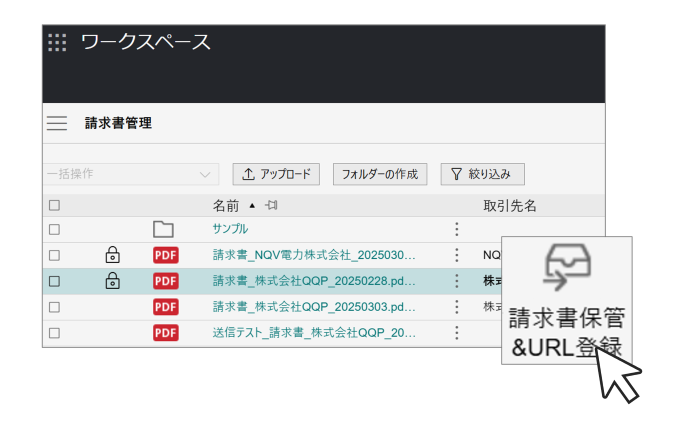Toggle the select-all checkbox in header
The height and width of the screenshot is (431, 686).
(54, 205)
